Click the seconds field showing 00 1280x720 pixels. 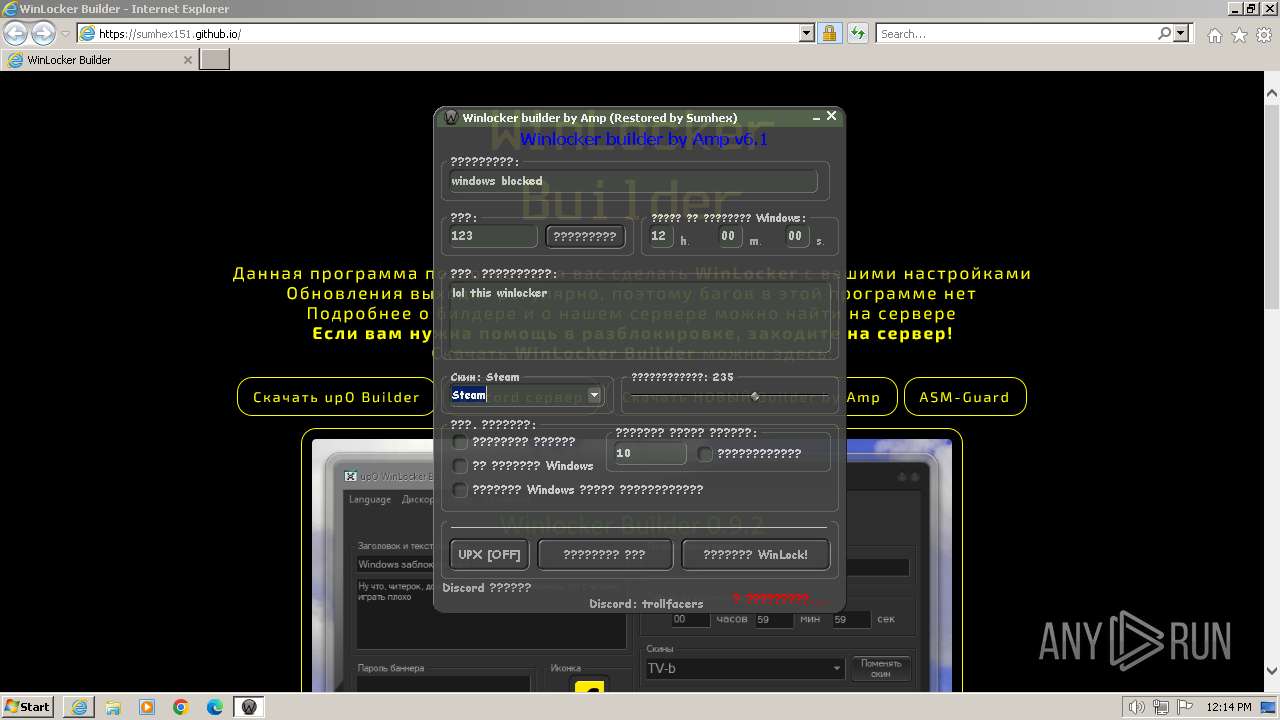tap(796, 236)
